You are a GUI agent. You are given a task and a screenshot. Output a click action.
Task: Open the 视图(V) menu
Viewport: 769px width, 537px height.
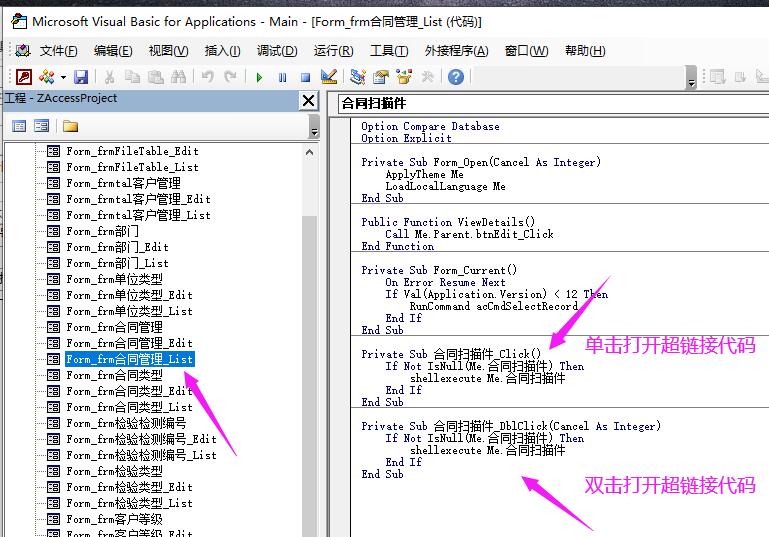pos(169,51)
